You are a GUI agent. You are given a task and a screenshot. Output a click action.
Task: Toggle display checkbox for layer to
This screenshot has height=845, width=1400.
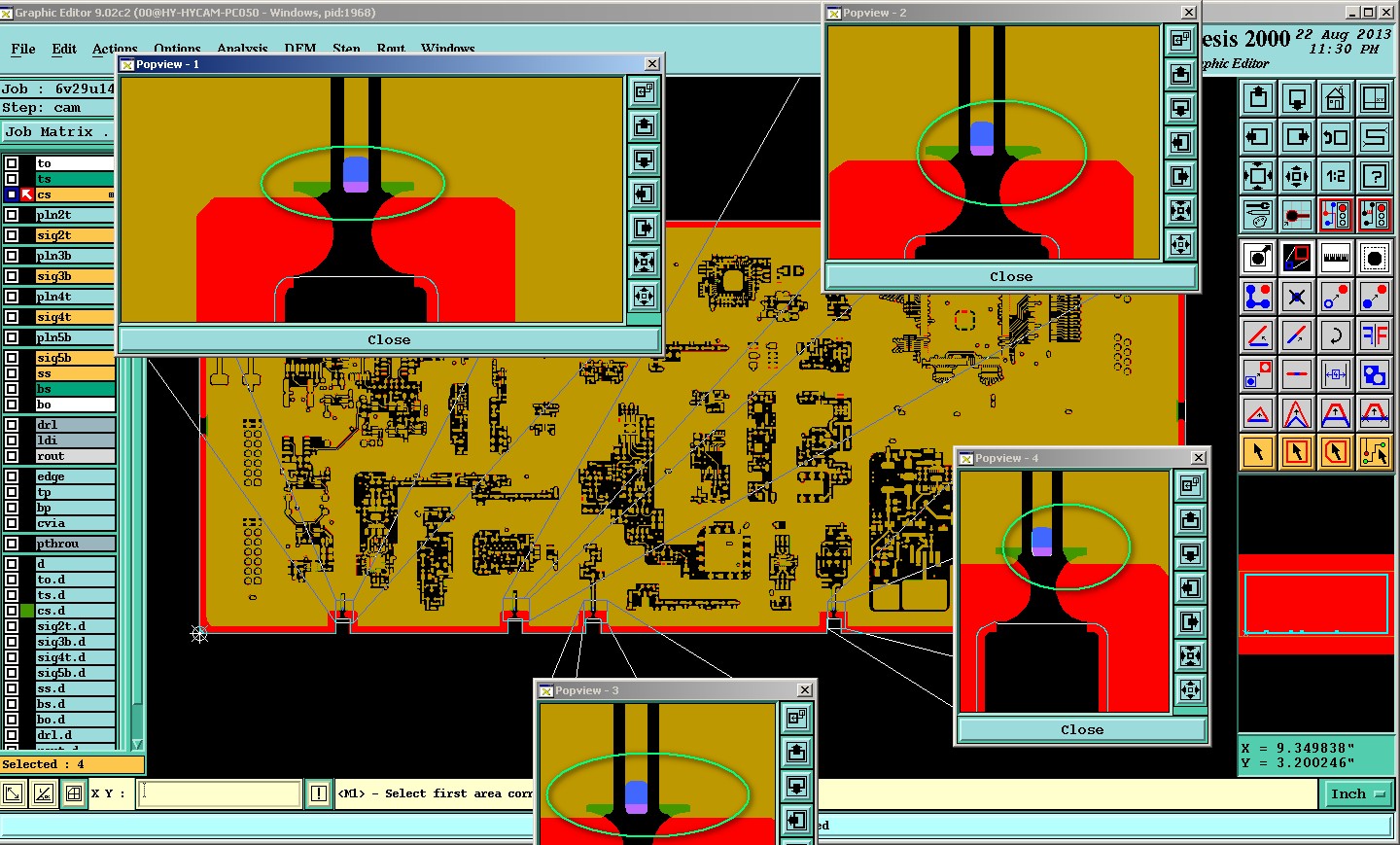(12, 163)
